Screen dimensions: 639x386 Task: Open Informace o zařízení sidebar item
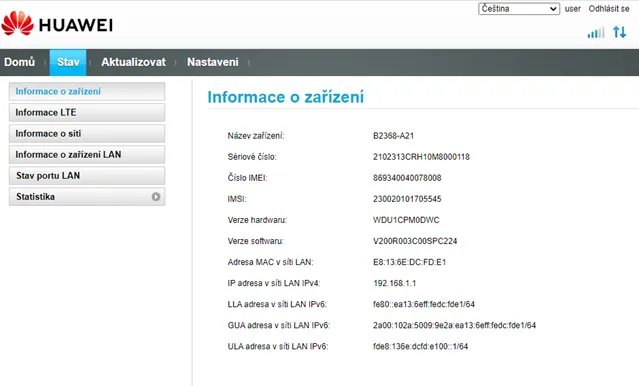pyautogui.click(x=87, y=91)
